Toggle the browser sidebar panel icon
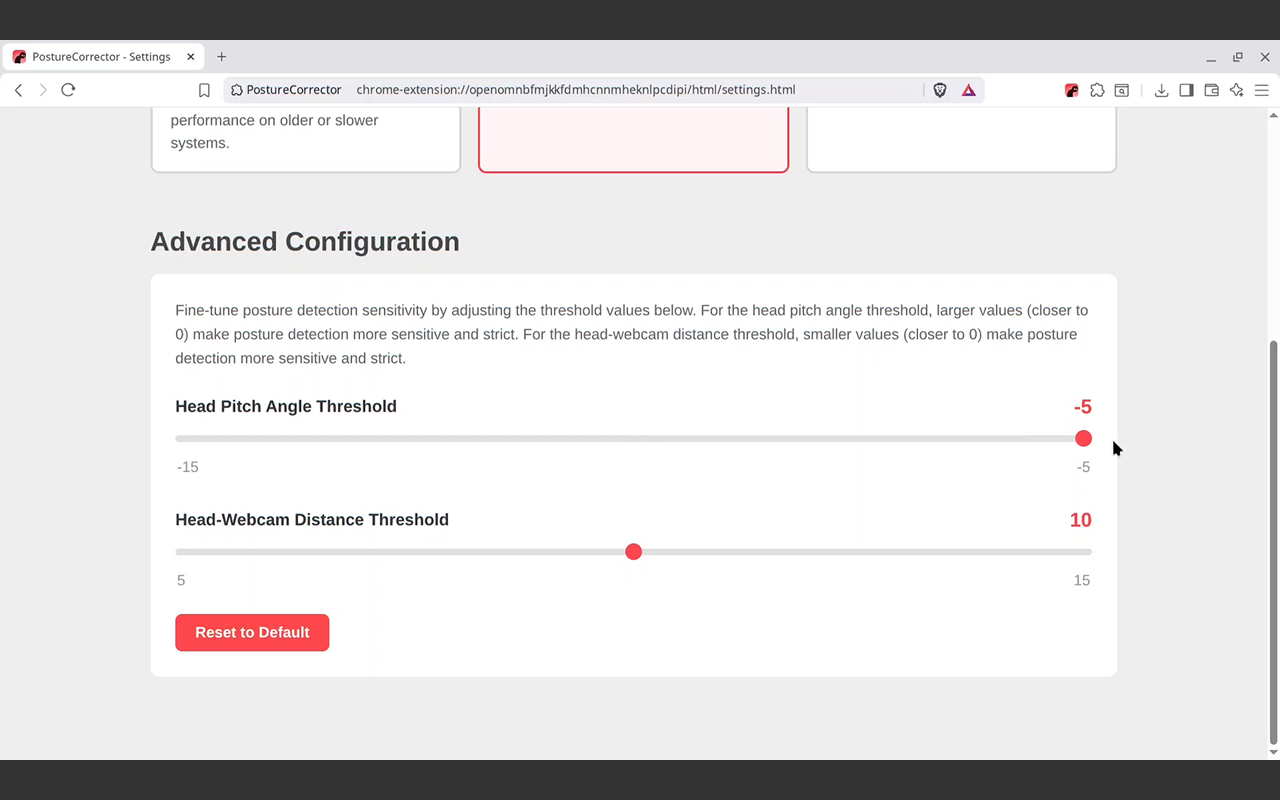 [x=1186, y=90]
